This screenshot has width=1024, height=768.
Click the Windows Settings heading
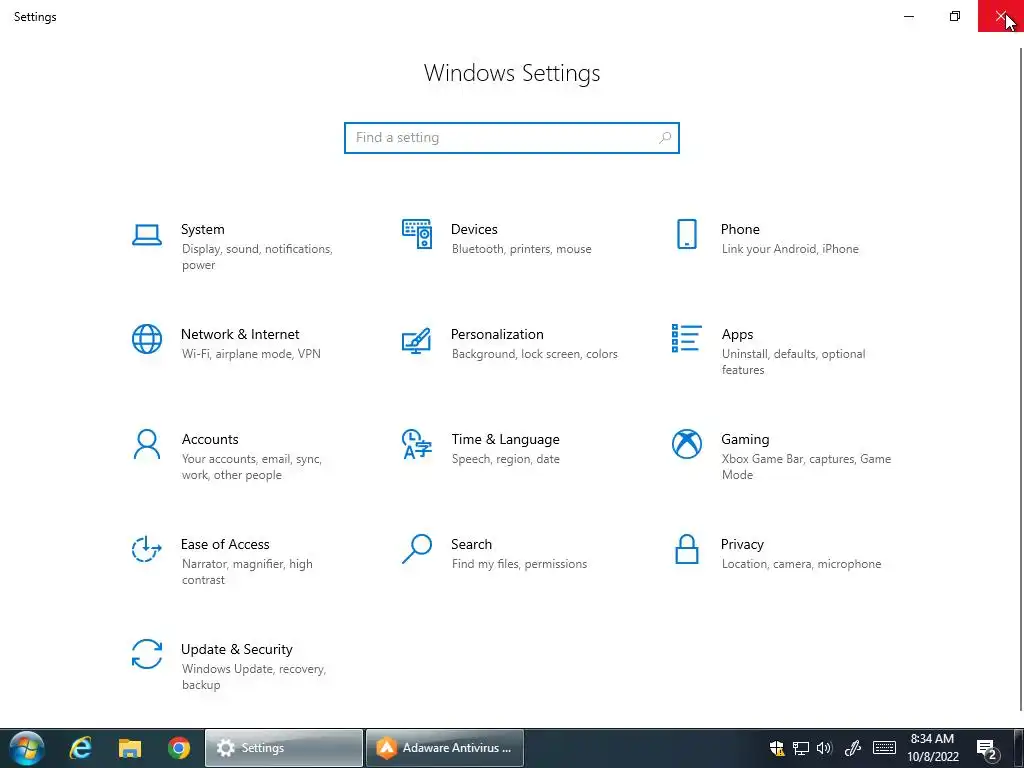(x=512, y=73)
